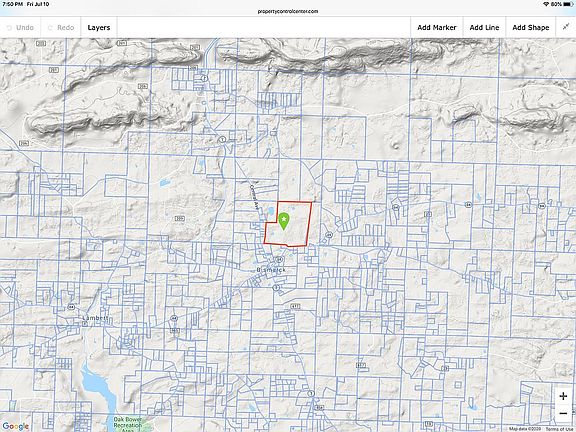Image resolution: width=576 pixels, height=432 pixels.
Task: Click the propertycontrolcenter.com address bar
Action: pos(288,11)
